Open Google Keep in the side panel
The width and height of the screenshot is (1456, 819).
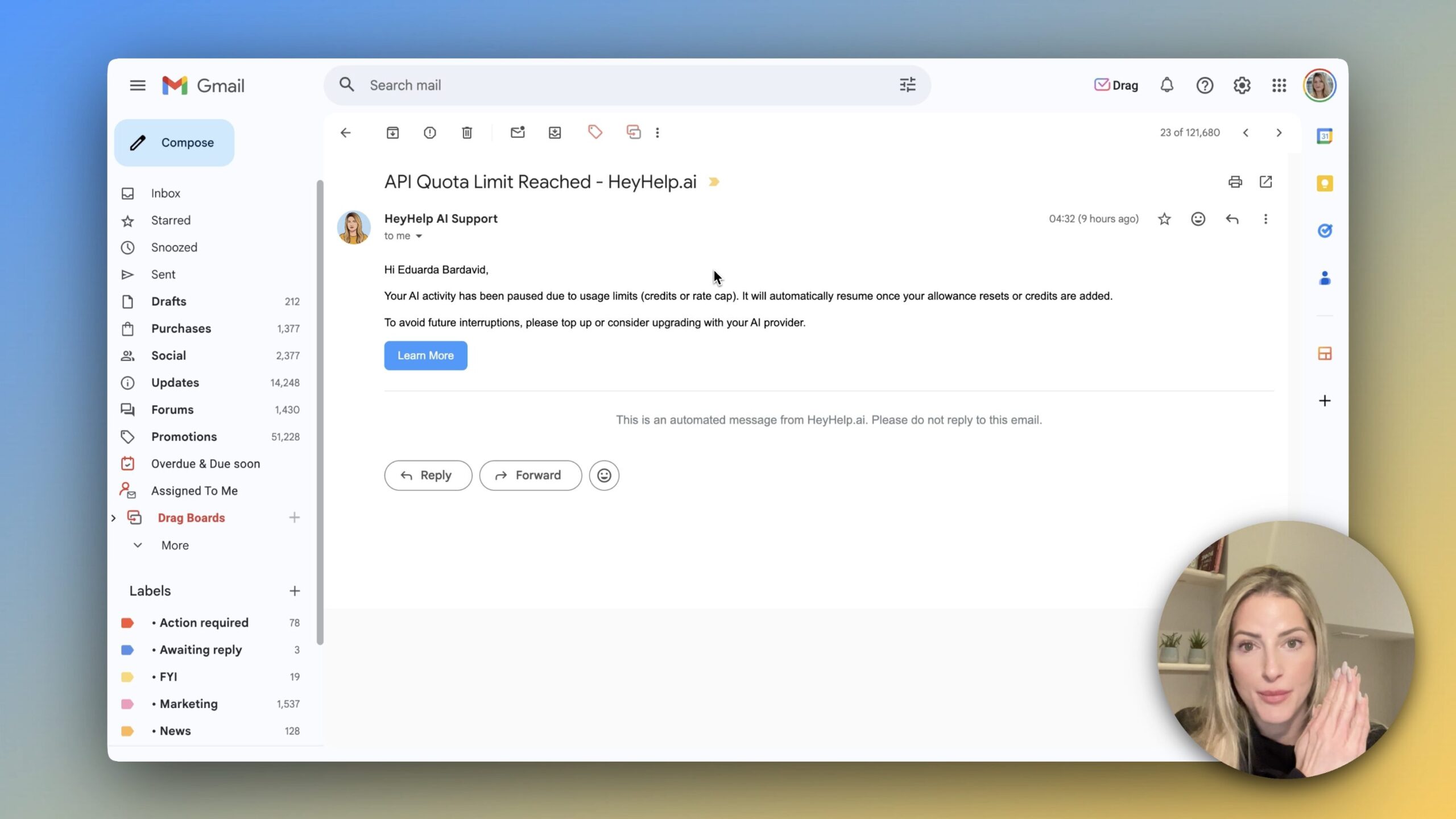click(1323, 183)
